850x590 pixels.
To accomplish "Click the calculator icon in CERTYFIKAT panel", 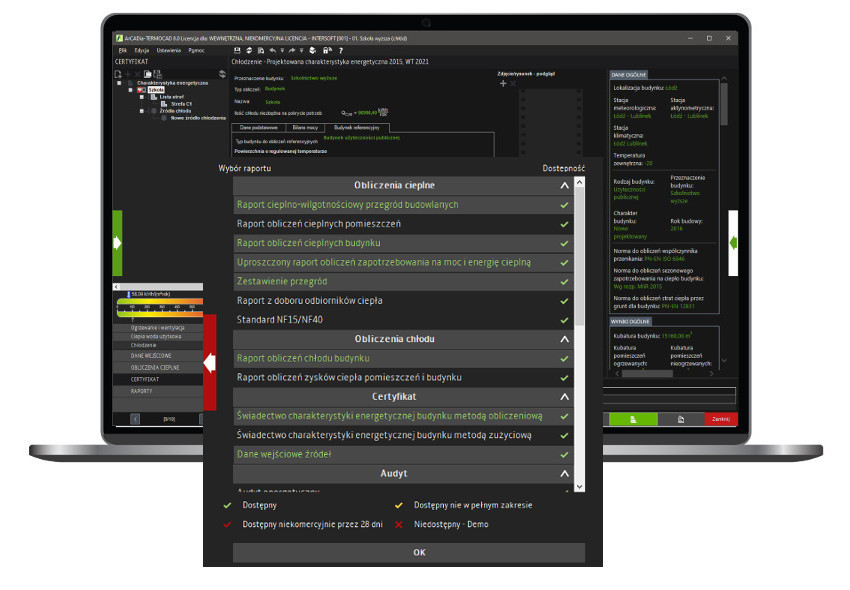I will coord(157,74).
